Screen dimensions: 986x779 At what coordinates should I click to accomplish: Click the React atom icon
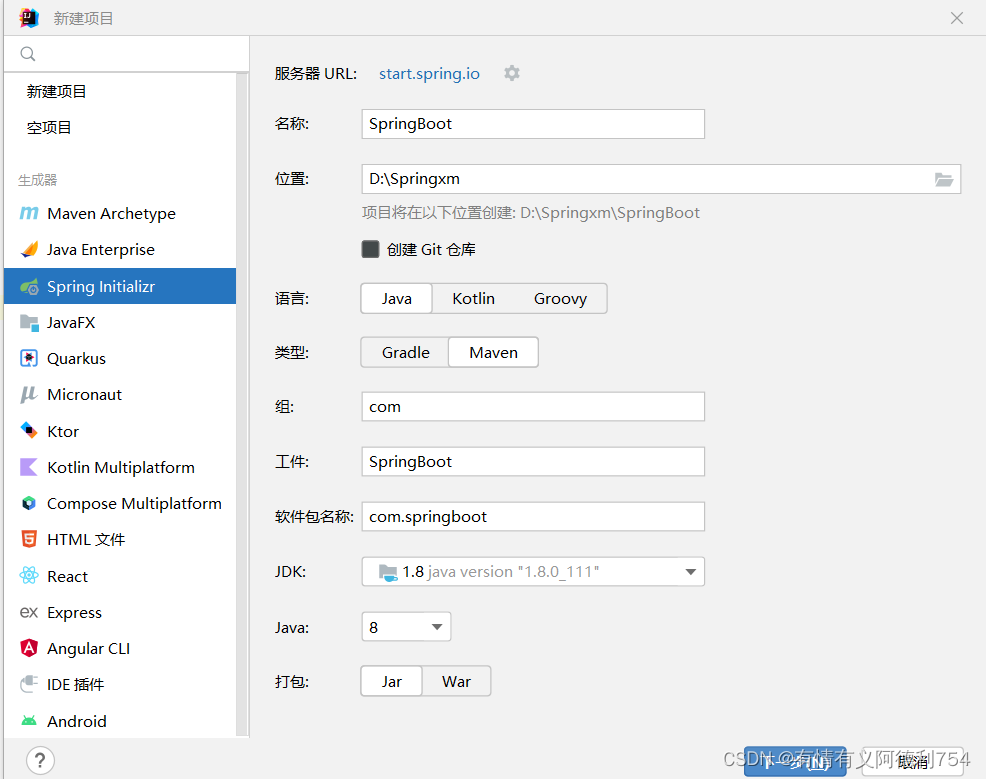click(x=29, y=575)
